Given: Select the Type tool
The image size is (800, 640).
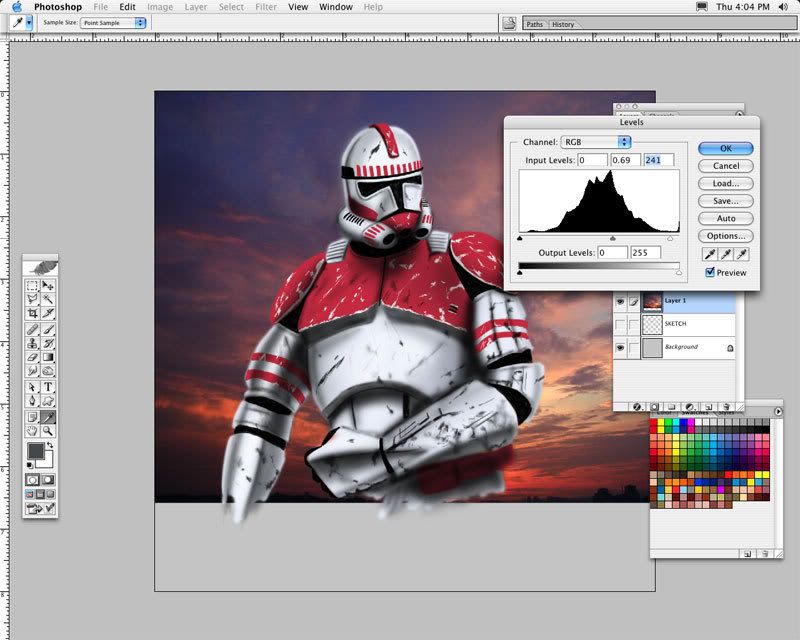Looking at the screenshot, I should tap(48, 387).
